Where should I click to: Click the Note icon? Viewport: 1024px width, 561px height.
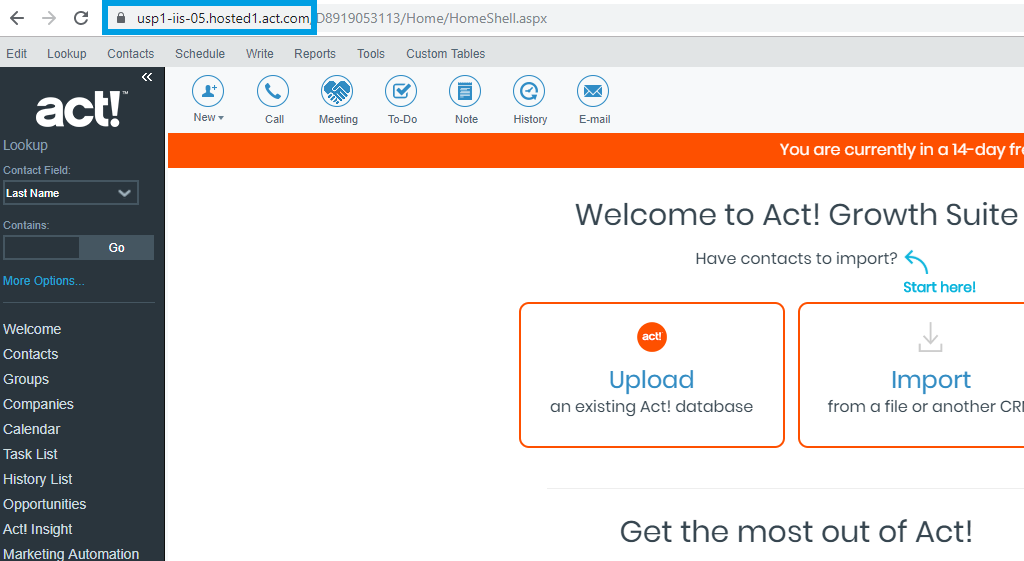pyautogui.click(x=465, y=92)
